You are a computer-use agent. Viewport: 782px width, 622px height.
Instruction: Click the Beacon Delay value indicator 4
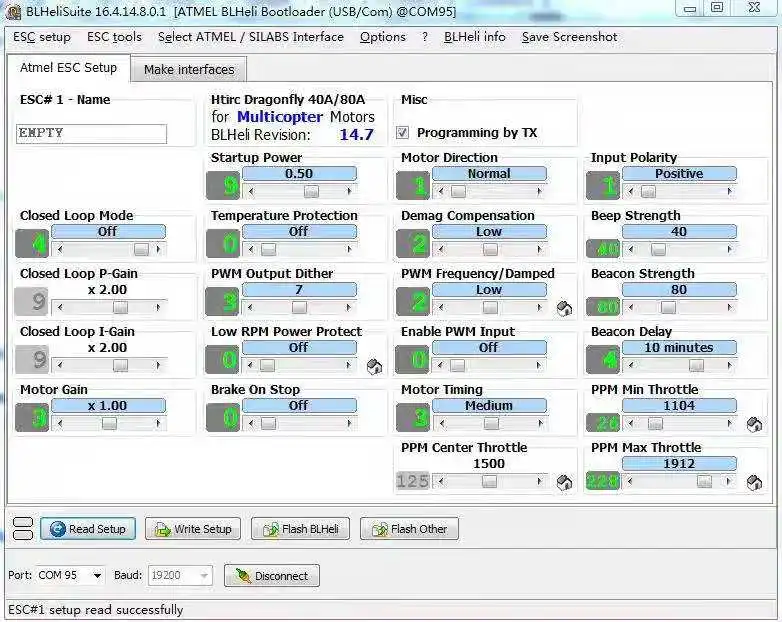point(603,359)
